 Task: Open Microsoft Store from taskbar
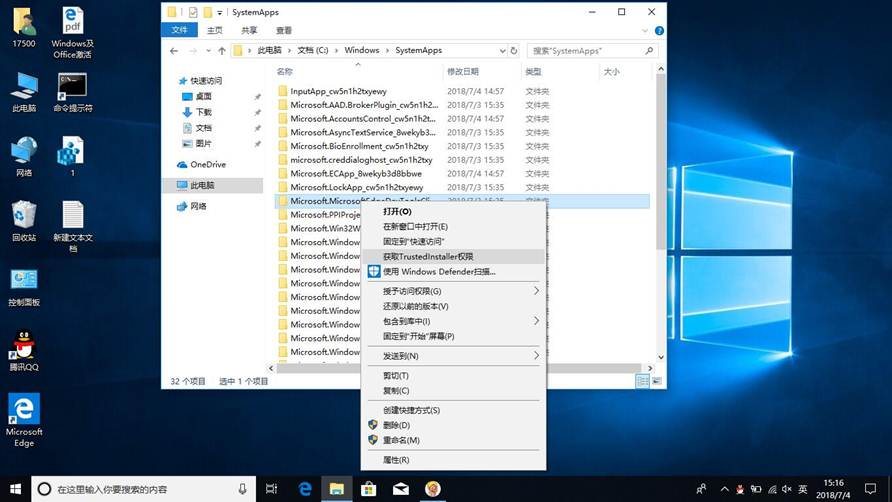pyautogui.click(x=369, y=489)
